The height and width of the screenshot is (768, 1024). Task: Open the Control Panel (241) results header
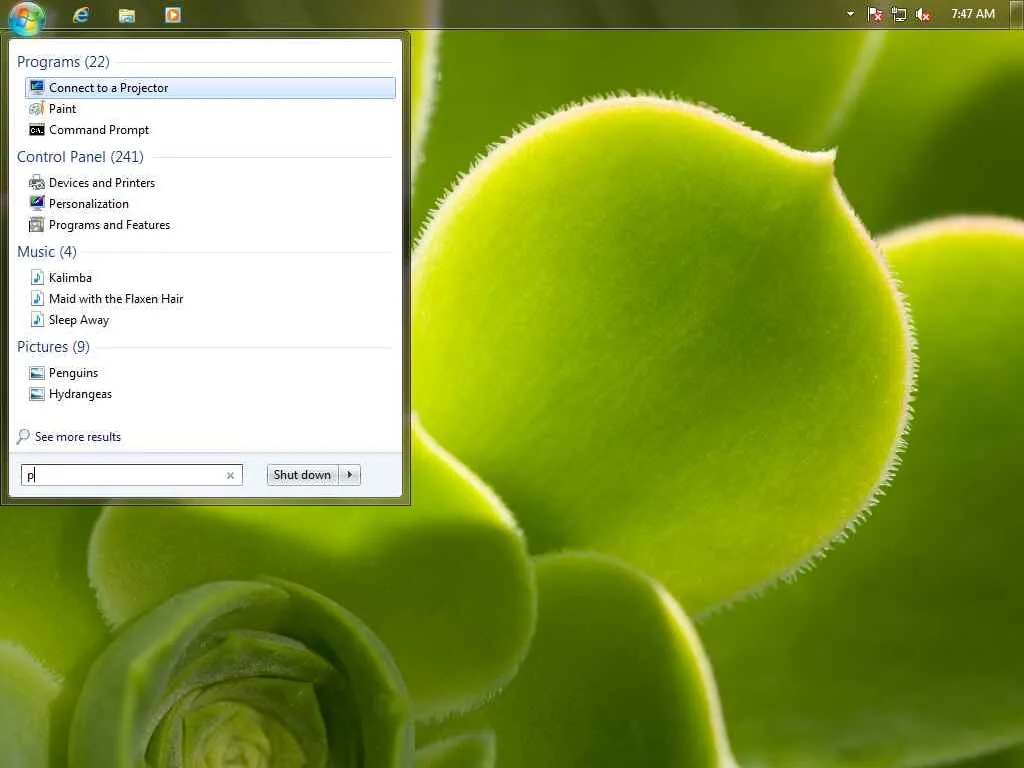tap(80, 157)
